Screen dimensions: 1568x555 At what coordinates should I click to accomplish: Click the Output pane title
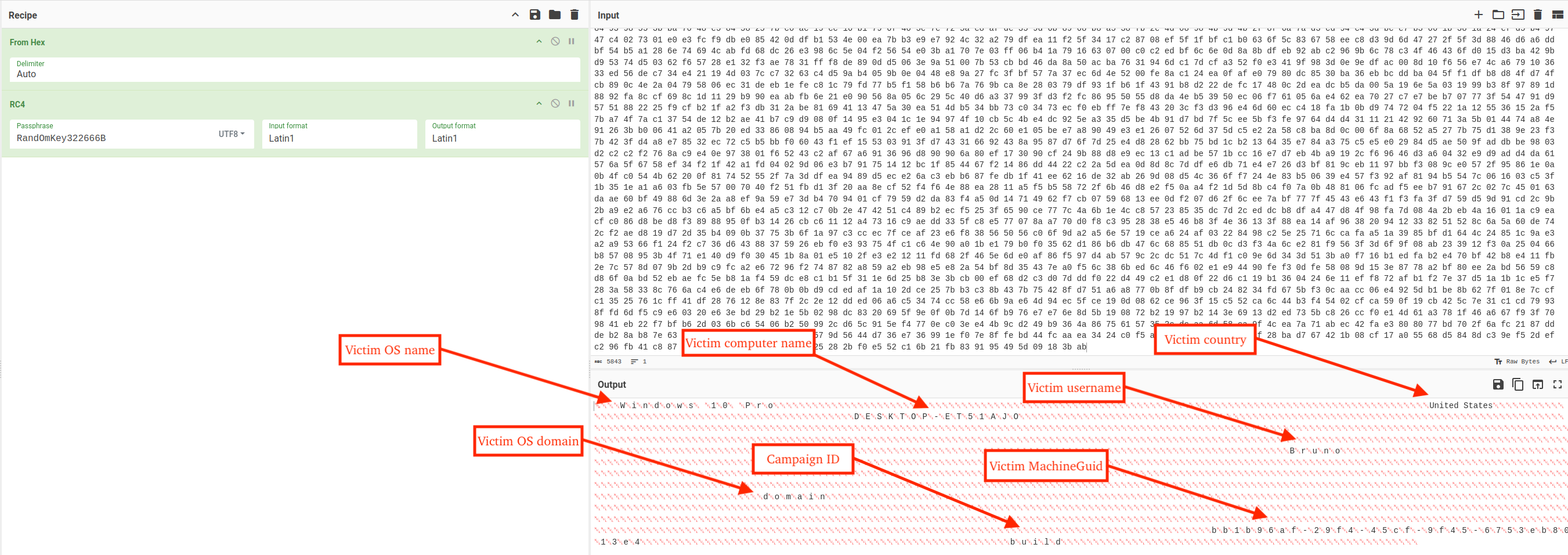point(612,384)
